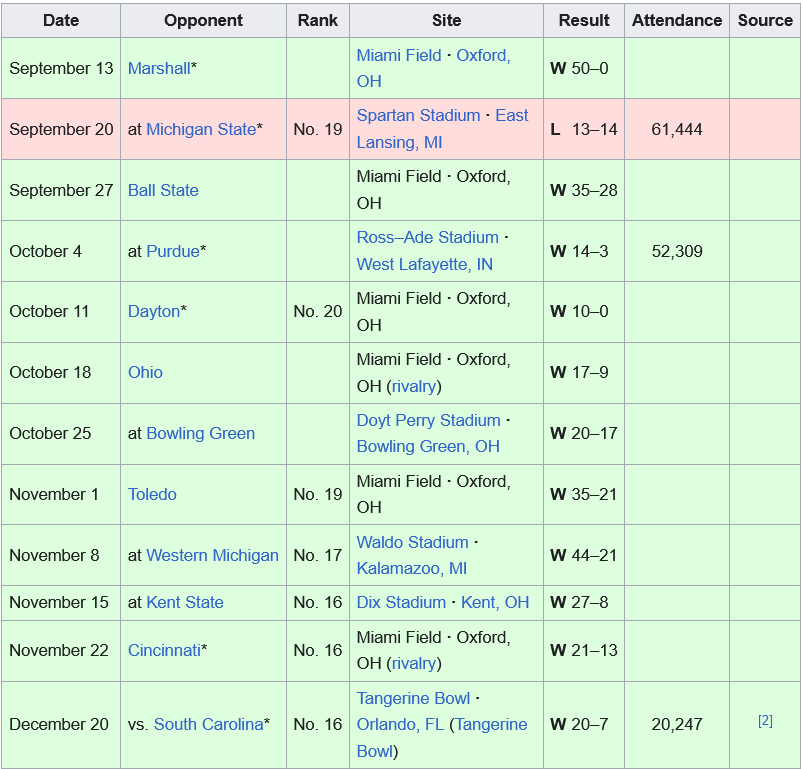Open the Dix Stadium link
Viewport: 803px width, 769px height.
401,602
